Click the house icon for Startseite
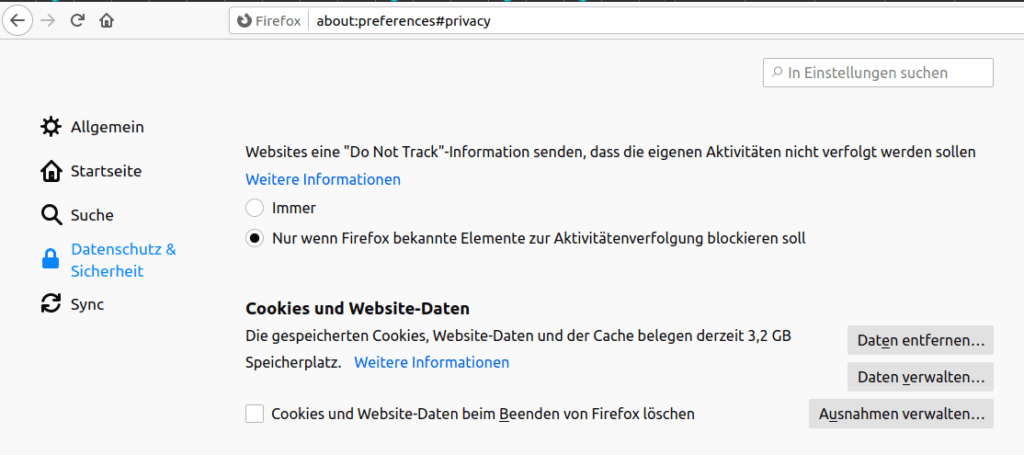 (51, 172)
